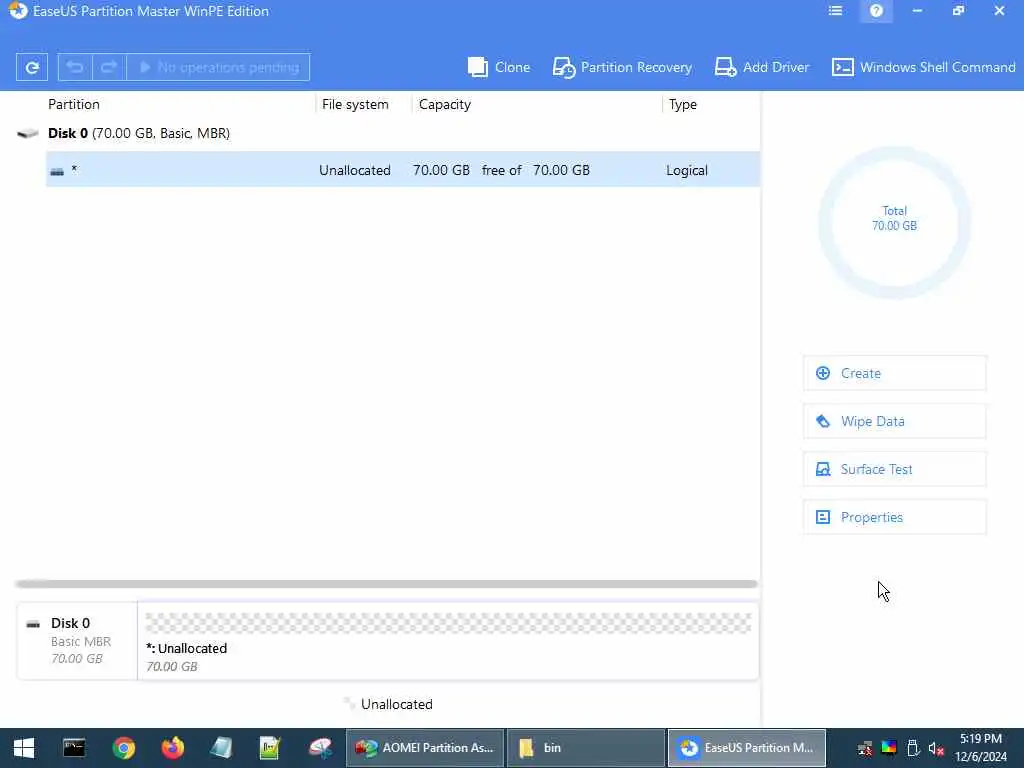This screenshot has width=1024, height=768.
Task: Click the muted volume tray icon
Action: pyautogui.click(x=936, y=748)
